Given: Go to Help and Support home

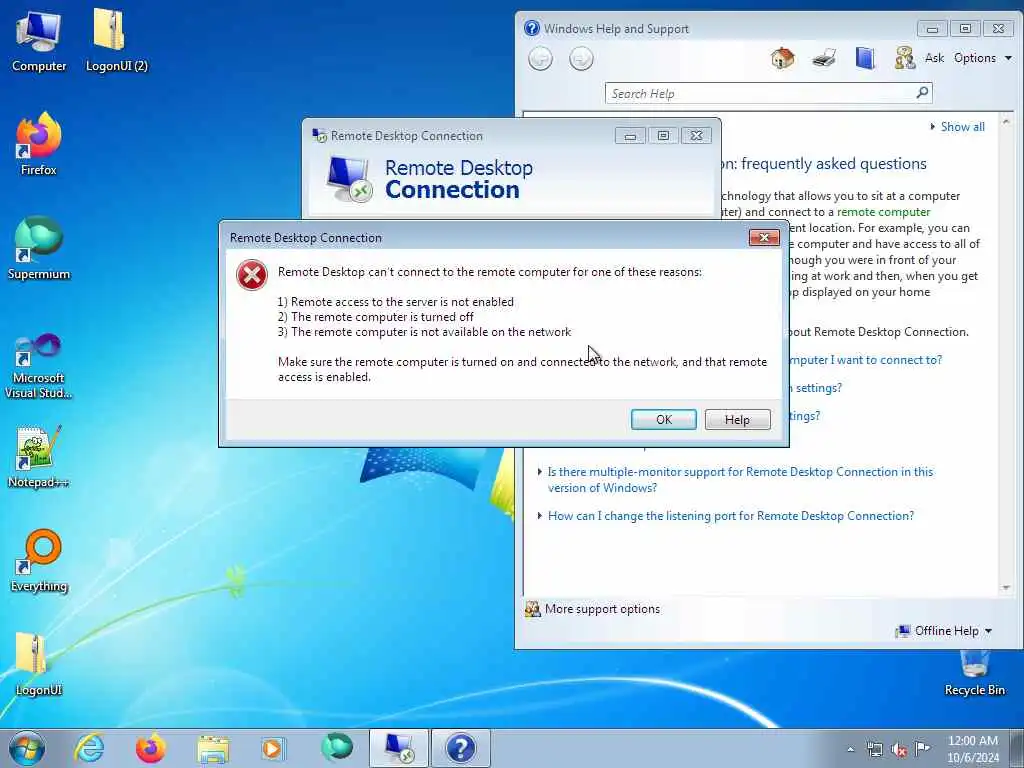Looking at the screenshot, I should 782,58.
